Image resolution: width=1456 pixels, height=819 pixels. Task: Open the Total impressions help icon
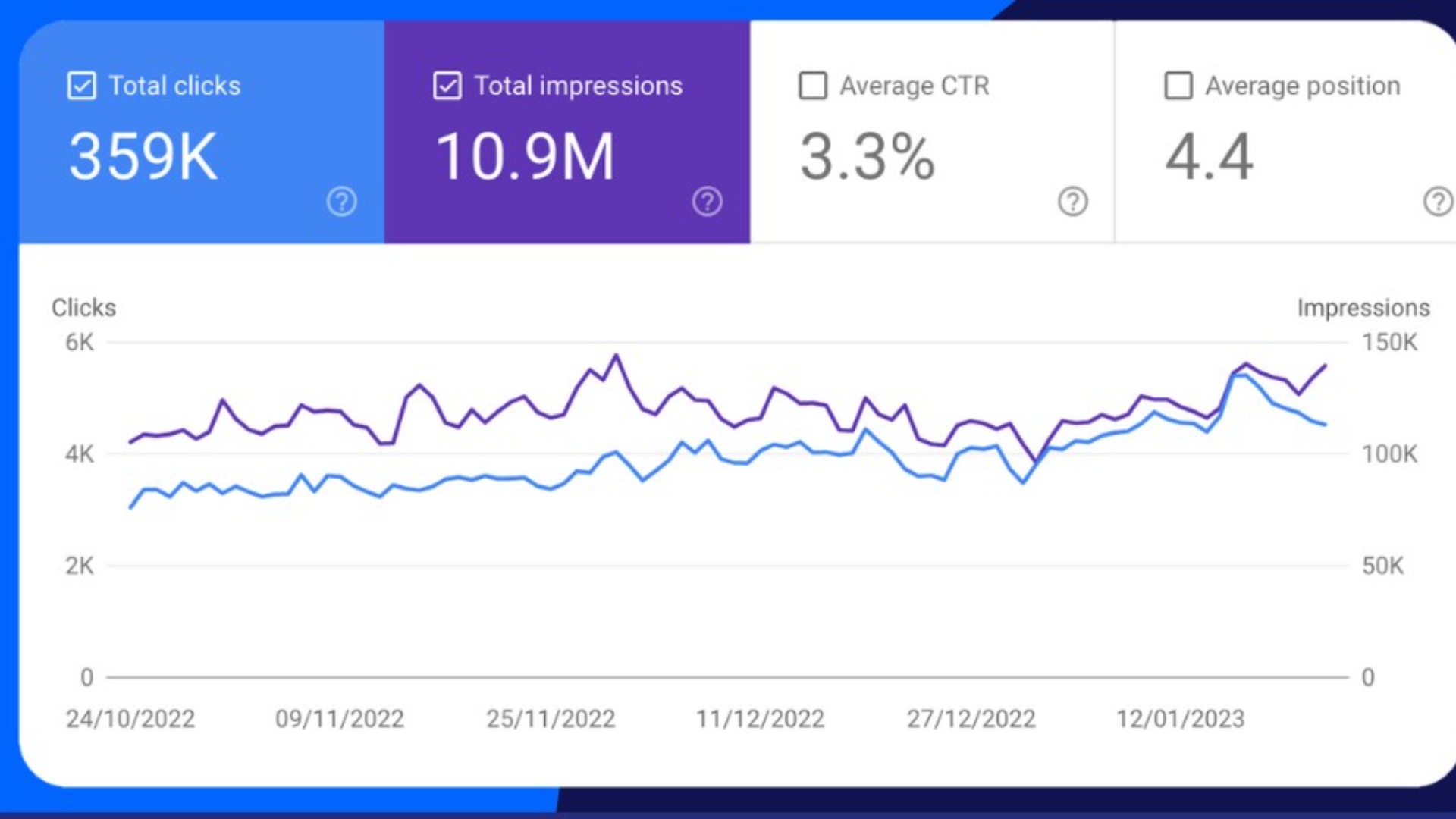(x=706, y=202)
